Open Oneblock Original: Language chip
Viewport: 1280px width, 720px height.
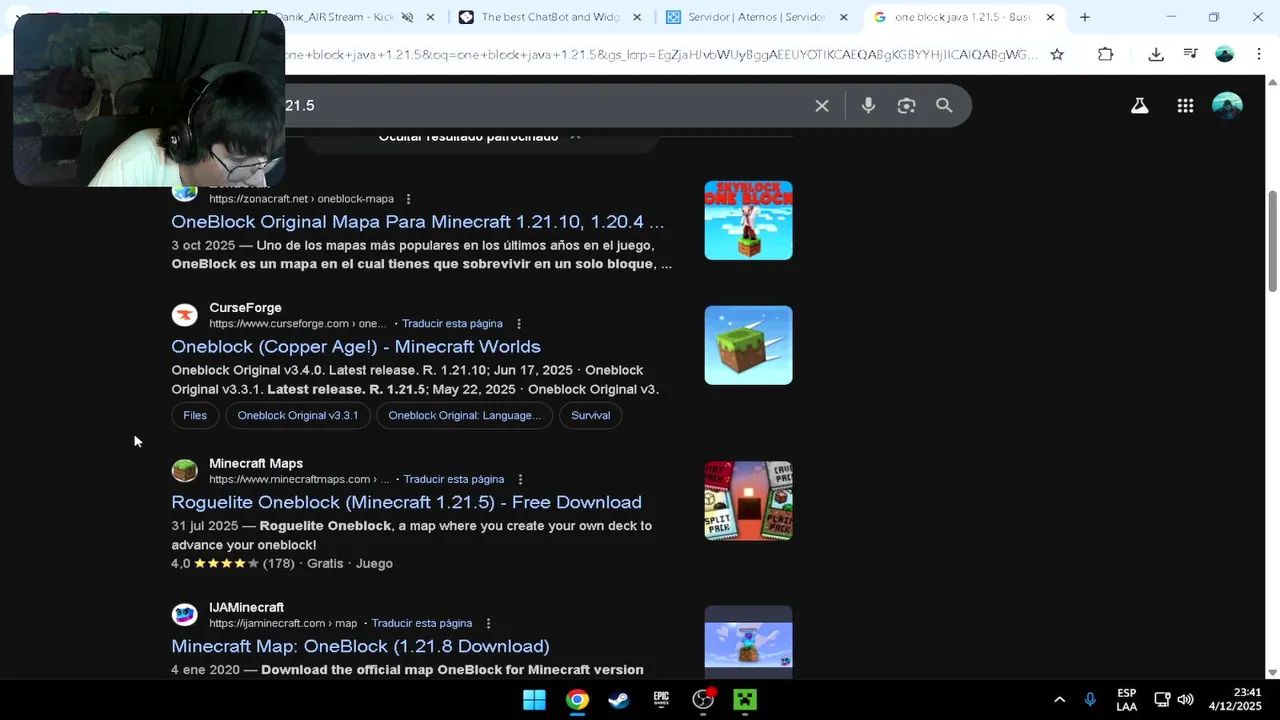coord(464,416)
